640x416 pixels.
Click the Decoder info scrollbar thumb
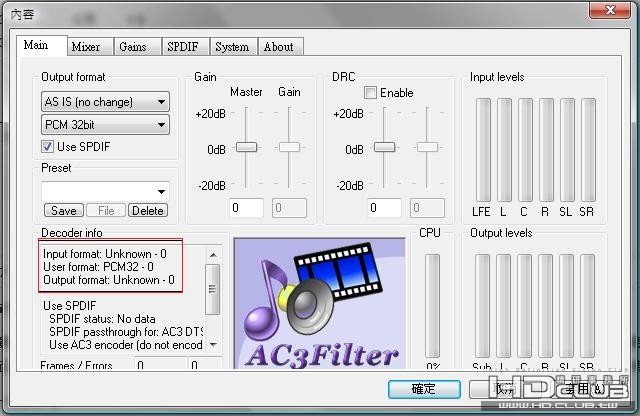(213, 289)
